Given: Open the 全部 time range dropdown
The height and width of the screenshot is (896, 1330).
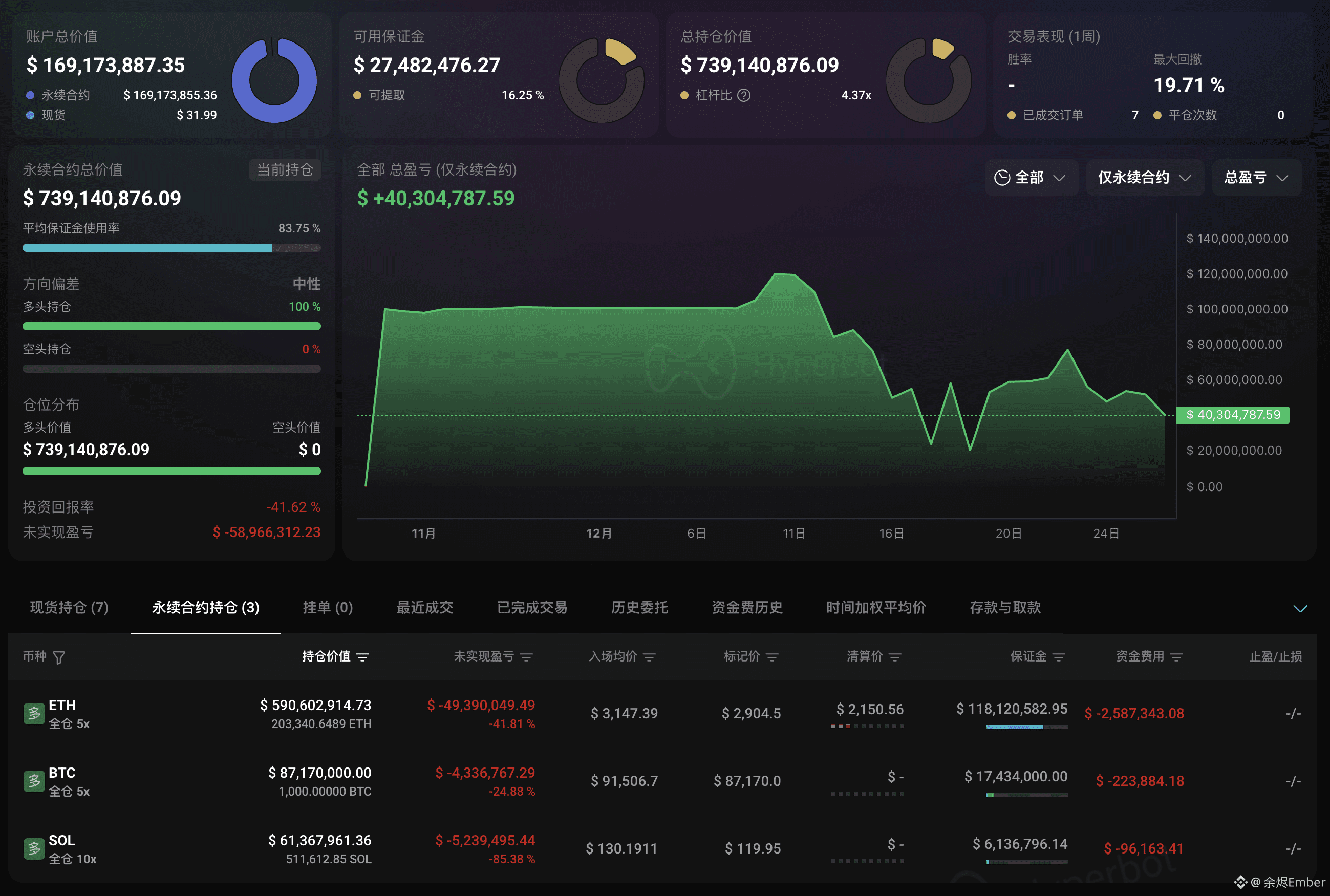Looking at the screenshot, I should (1031, 178).
